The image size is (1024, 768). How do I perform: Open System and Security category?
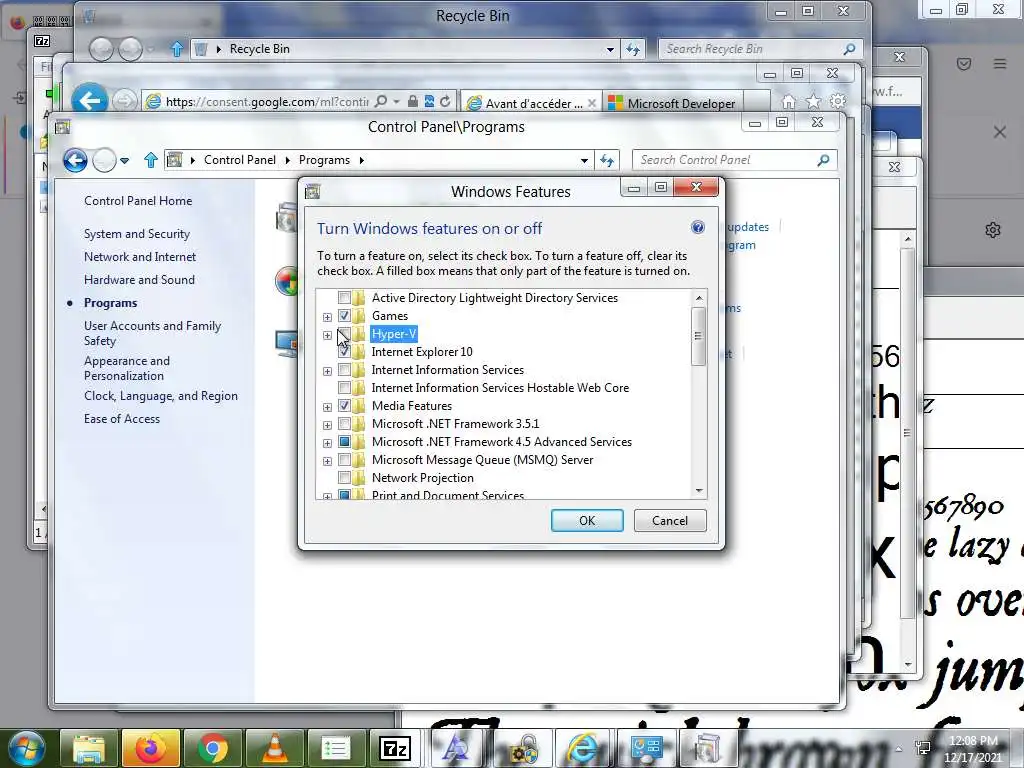[136, 234]
